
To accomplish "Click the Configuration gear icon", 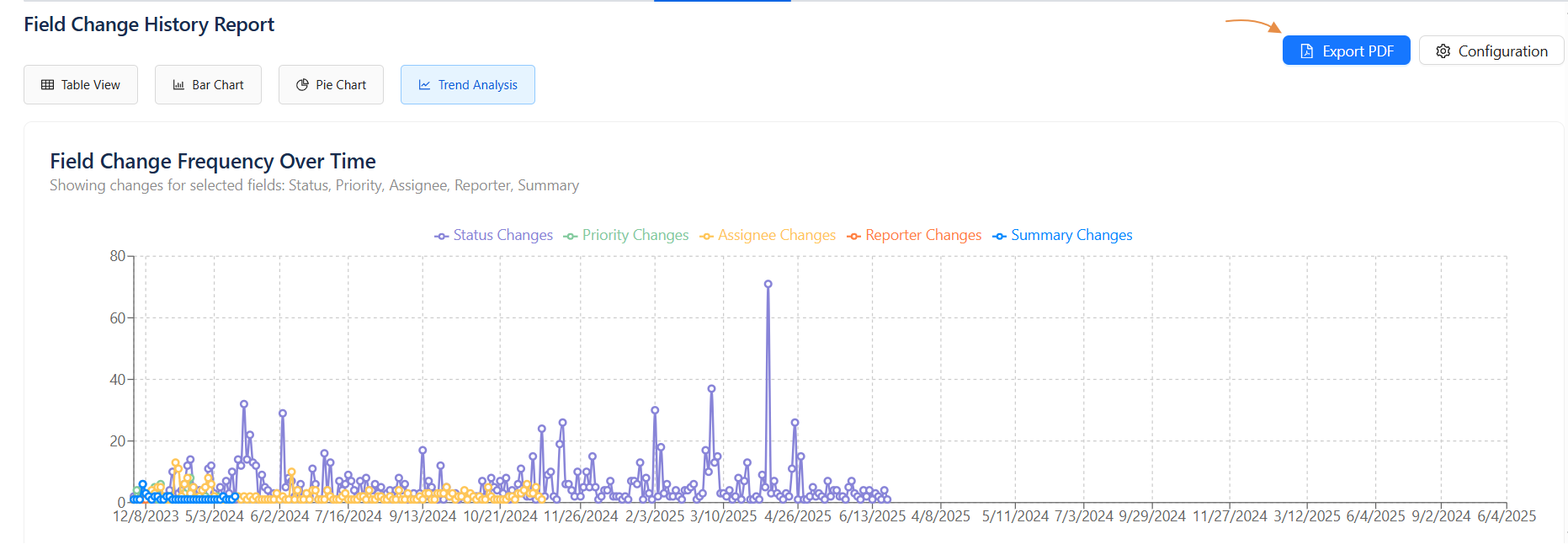I will 1443,51.
